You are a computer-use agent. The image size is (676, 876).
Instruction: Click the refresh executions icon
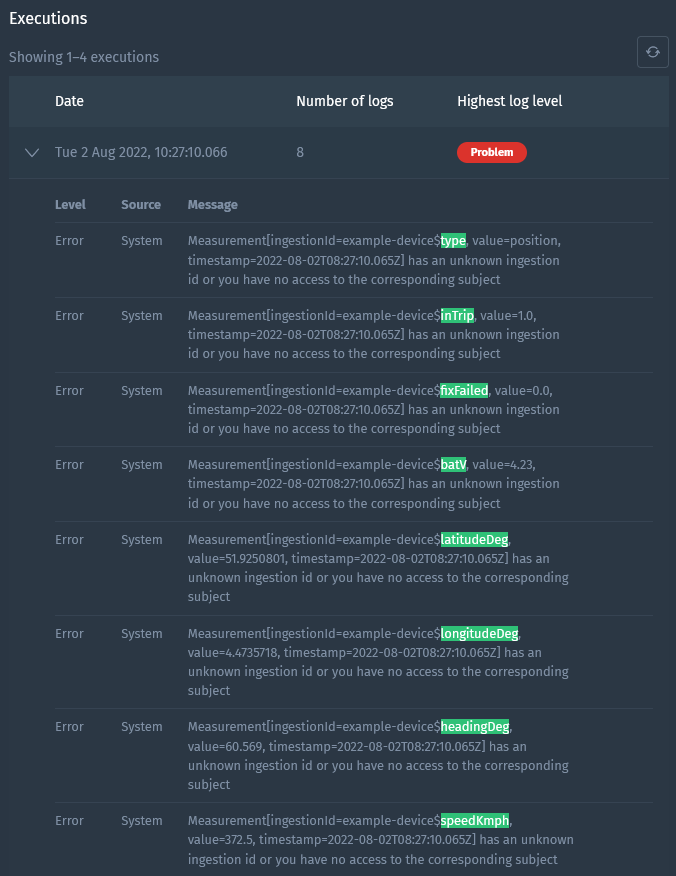(x=652, y=51)
